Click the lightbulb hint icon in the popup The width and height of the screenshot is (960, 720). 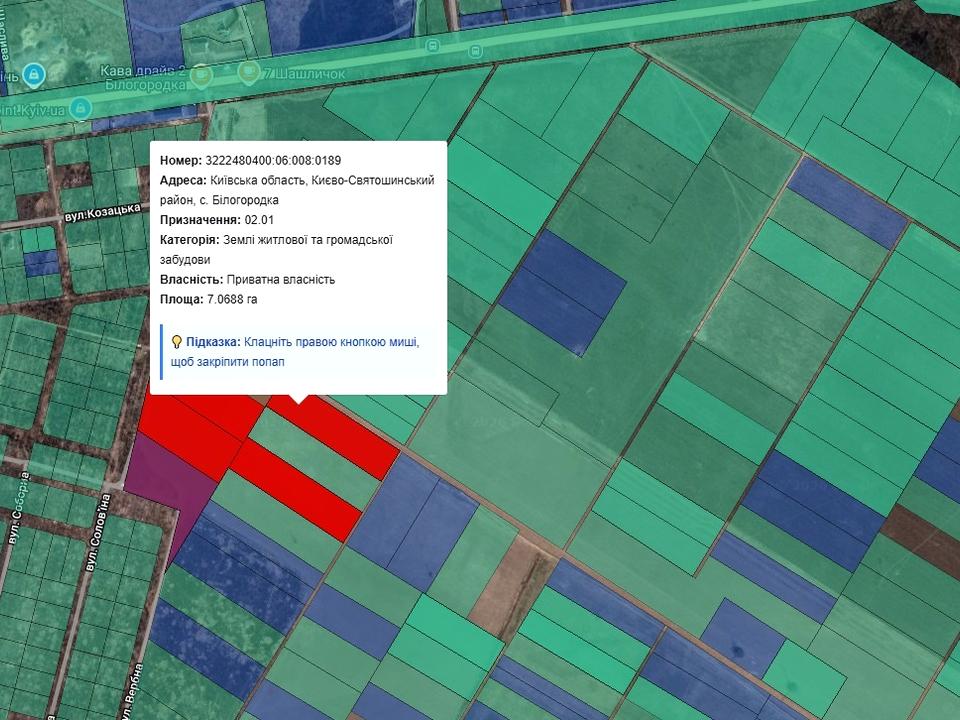click(x=177, y=342)
